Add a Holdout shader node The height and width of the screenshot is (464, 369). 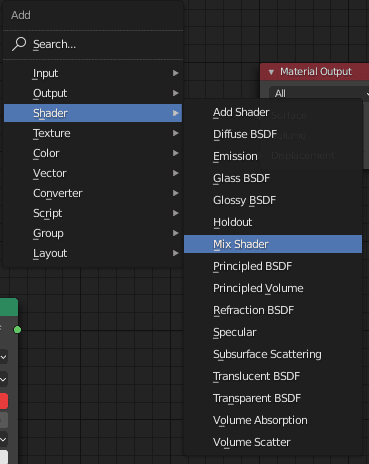273,222
